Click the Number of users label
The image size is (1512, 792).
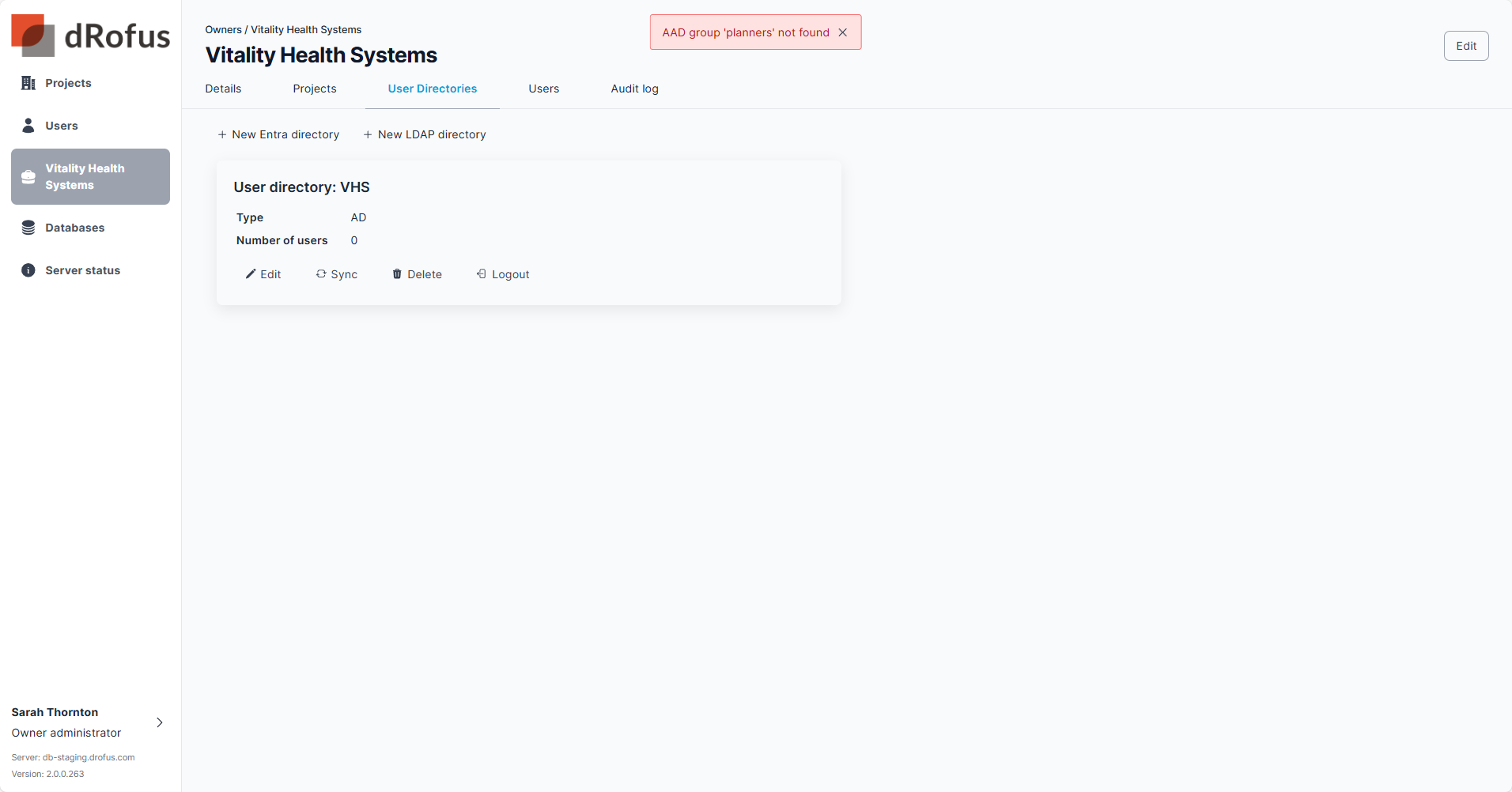pyautogui.click(x=282, y=240)
